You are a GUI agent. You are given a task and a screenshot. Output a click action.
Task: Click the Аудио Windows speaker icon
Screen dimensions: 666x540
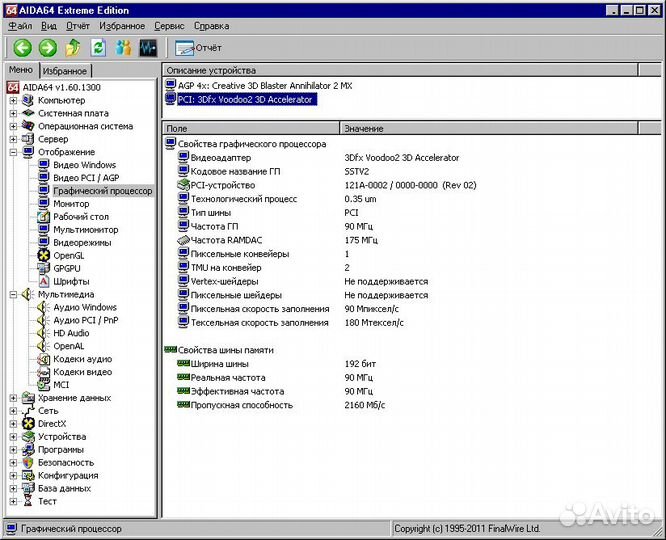[43, 307]
